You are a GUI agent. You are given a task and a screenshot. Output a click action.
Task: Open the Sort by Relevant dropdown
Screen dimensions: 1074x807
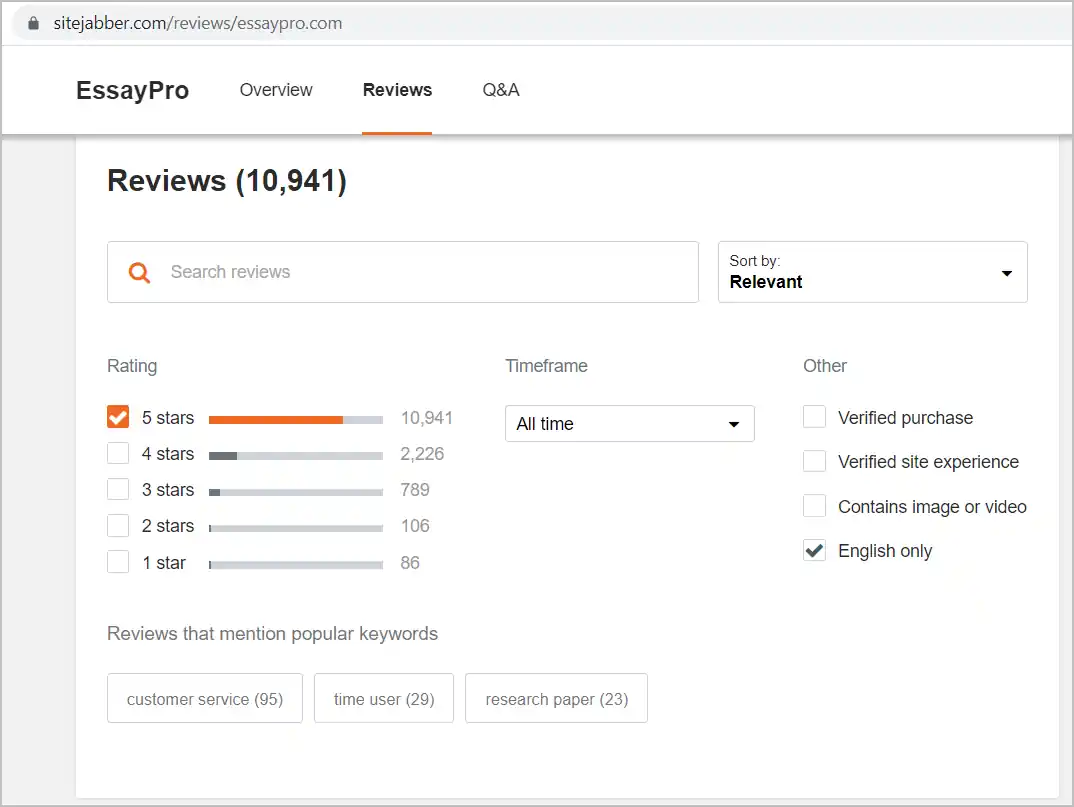tap(873, 272)
